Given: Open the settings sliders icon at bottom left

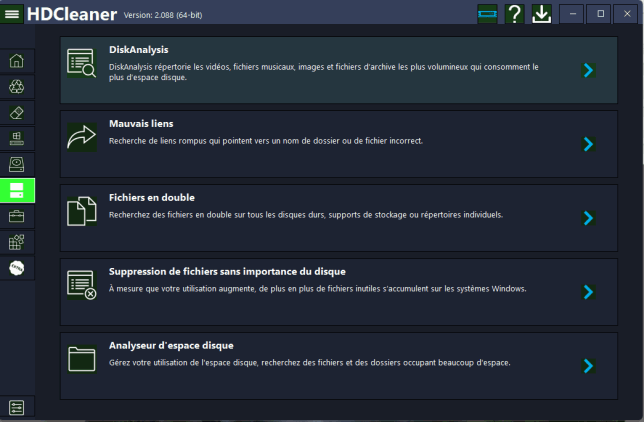Looking at the screenshot, I should 16,408.
